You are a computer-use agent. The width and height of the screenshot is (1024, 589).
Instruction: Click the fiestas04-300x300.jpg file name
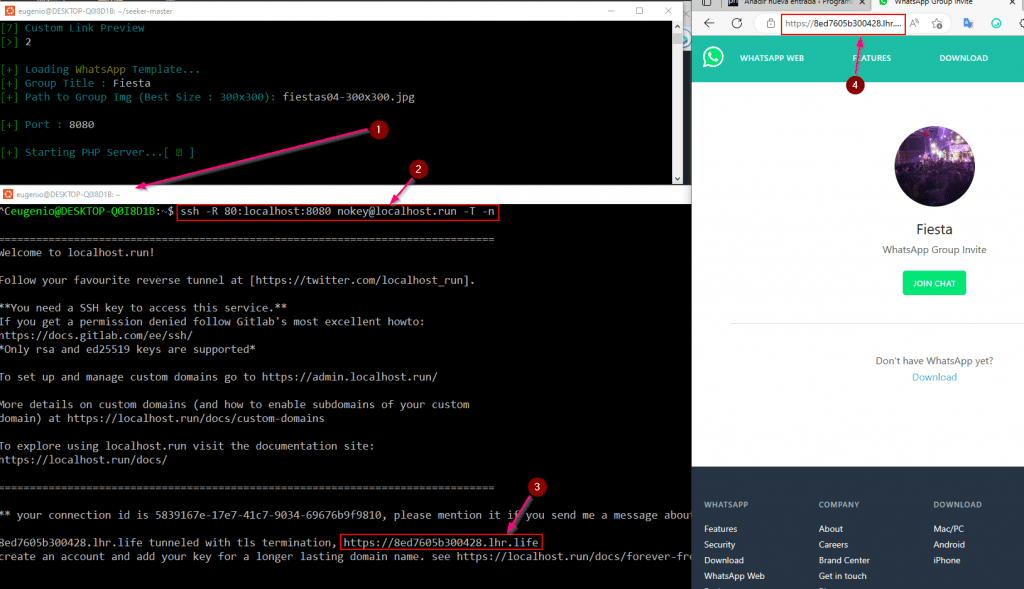point(348,97)
